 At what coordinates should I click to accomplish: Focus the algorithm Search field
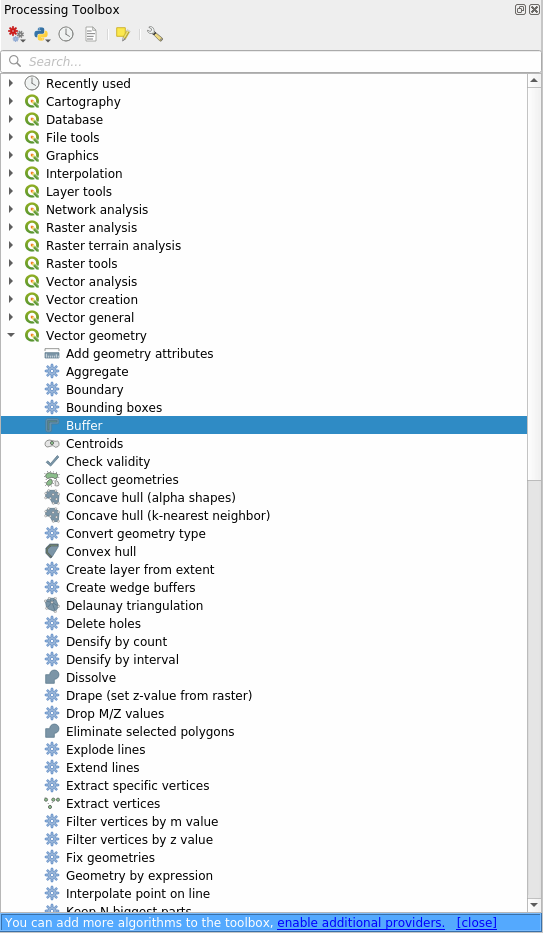(271, 61)
